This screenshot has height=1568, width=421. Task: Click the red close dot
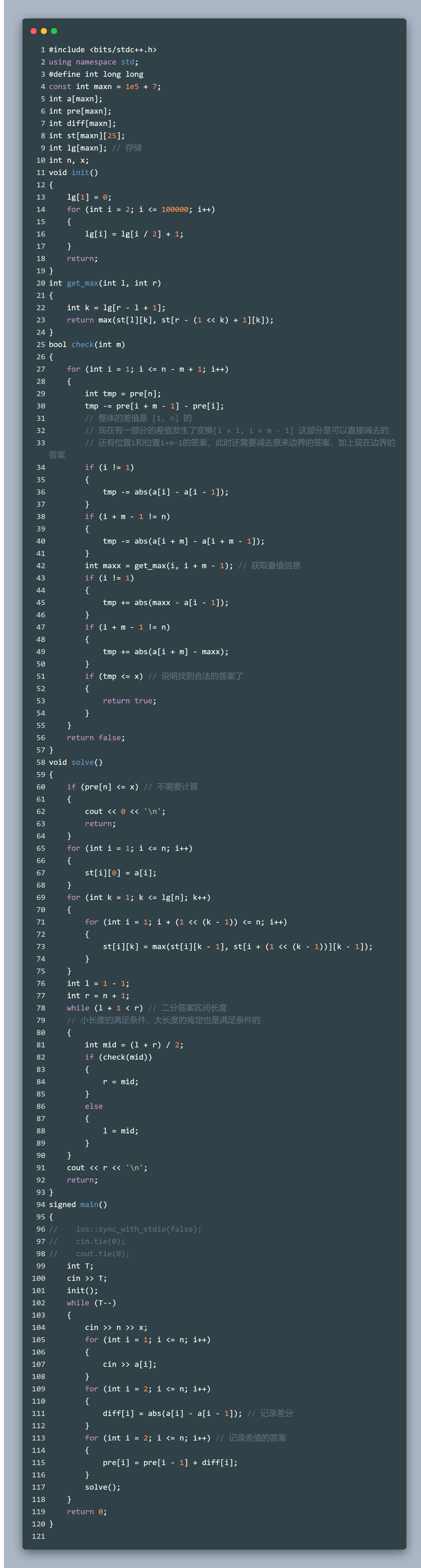34,31
